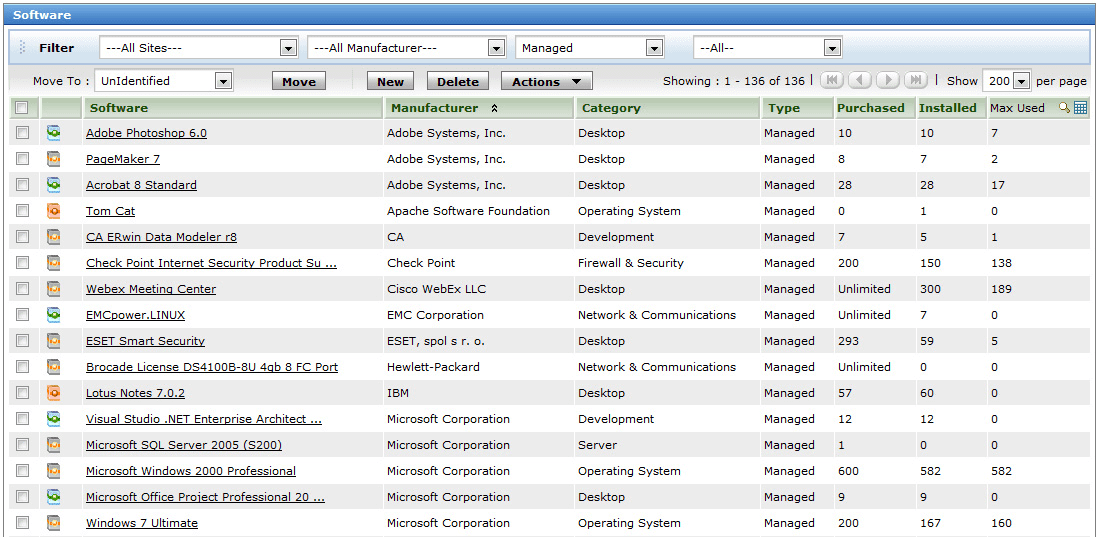Screen dimensions: 1097x537
Task: Check the Tom Cat row checkbox
Action: point(22,210)
